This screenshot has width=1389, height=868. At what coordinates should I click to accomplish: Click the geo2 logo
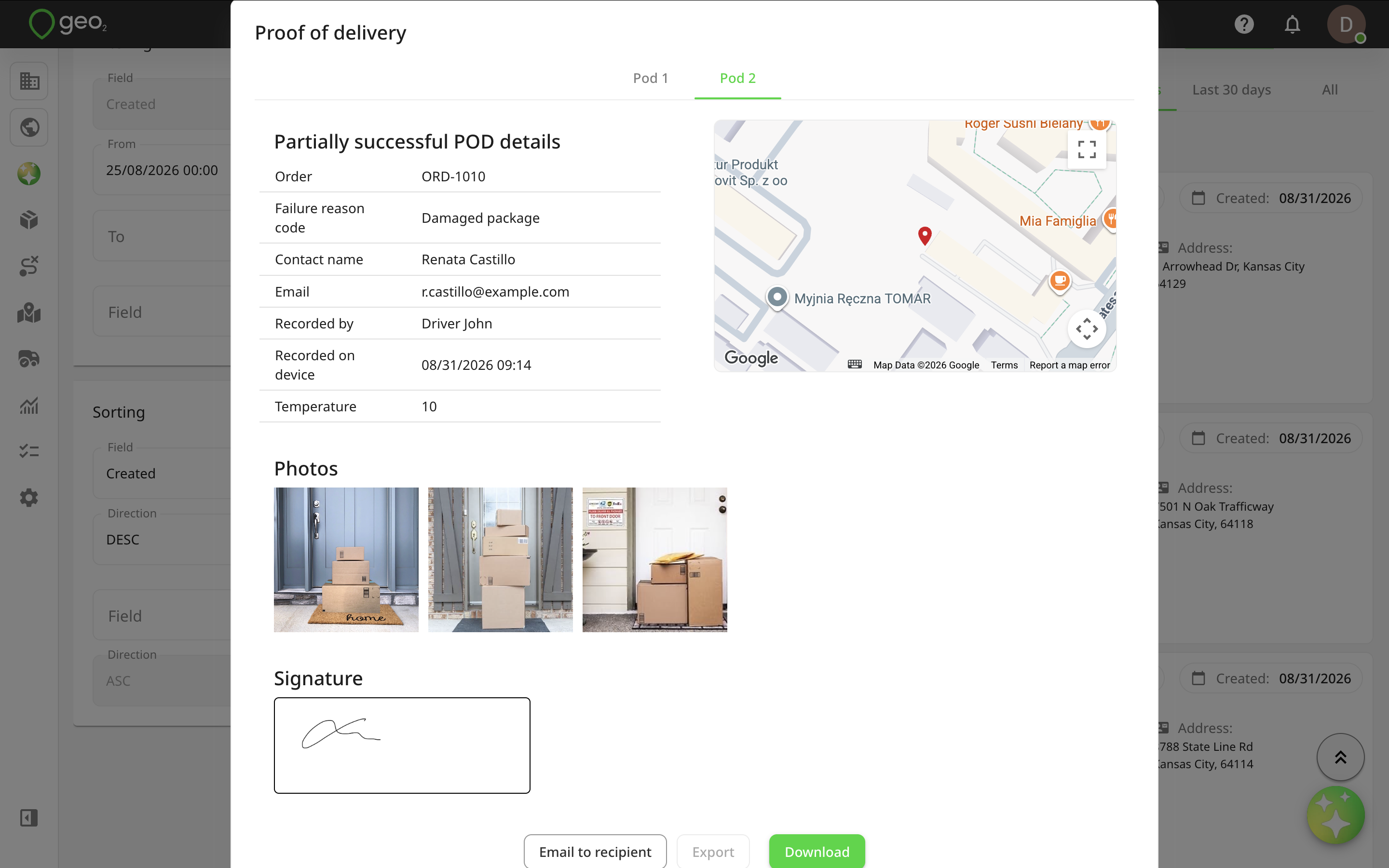pos(68,24)
